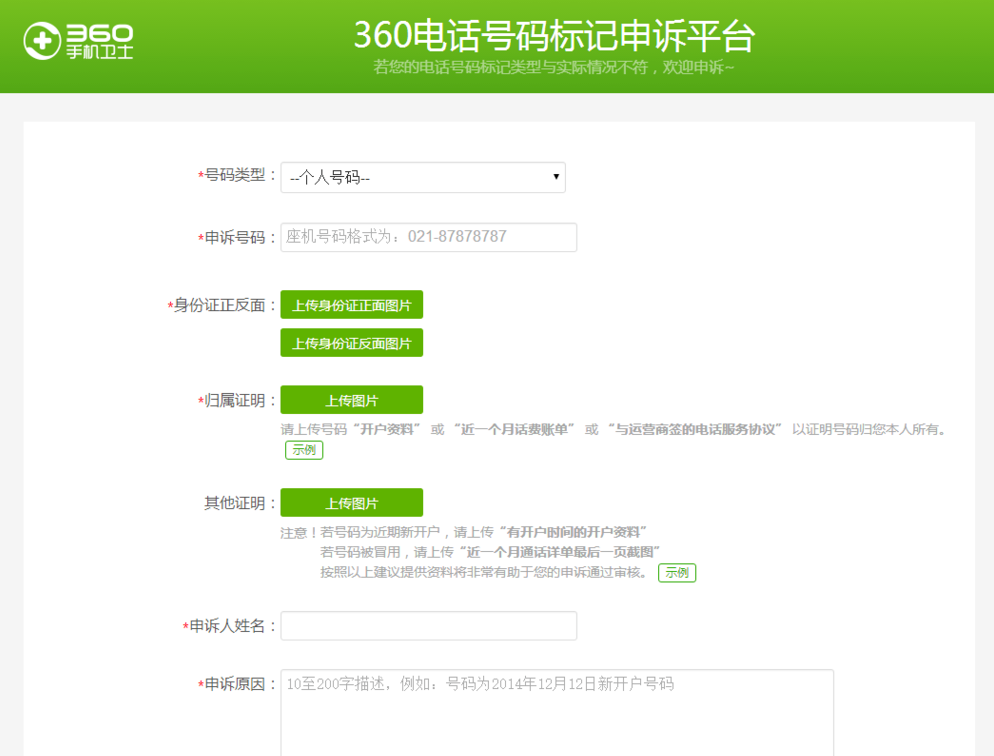This screenshot has width=994, height=756.
Task: Open the 号码类型 dropdown showing 个人号码
Action: tap(423, 177)
